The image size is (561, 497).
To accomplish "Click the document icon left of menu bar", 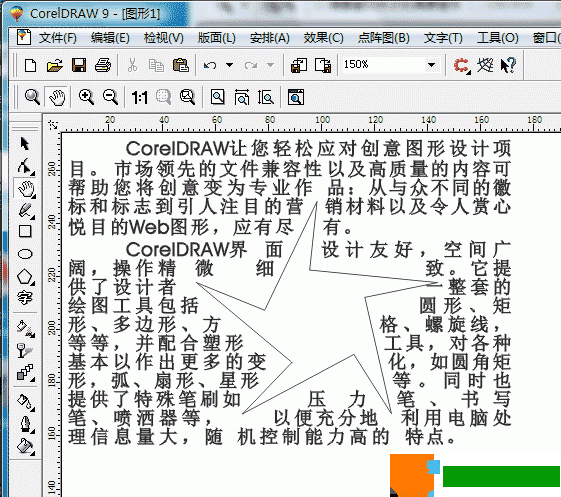I will (24, 37).
